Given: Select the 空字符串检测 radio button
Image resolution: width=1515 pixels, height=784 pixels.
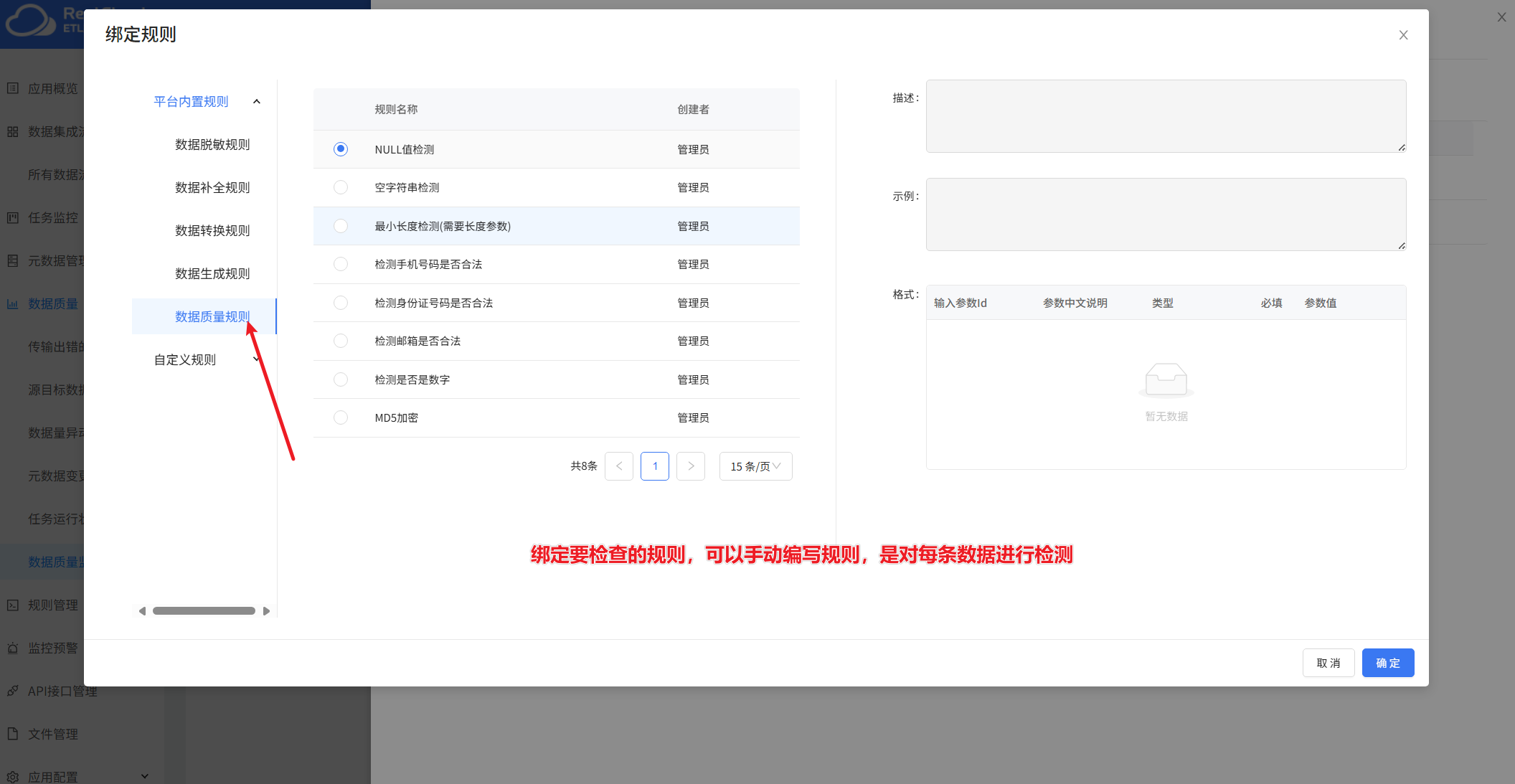Looking at the screenshot, I should click(x=341, y=187).
